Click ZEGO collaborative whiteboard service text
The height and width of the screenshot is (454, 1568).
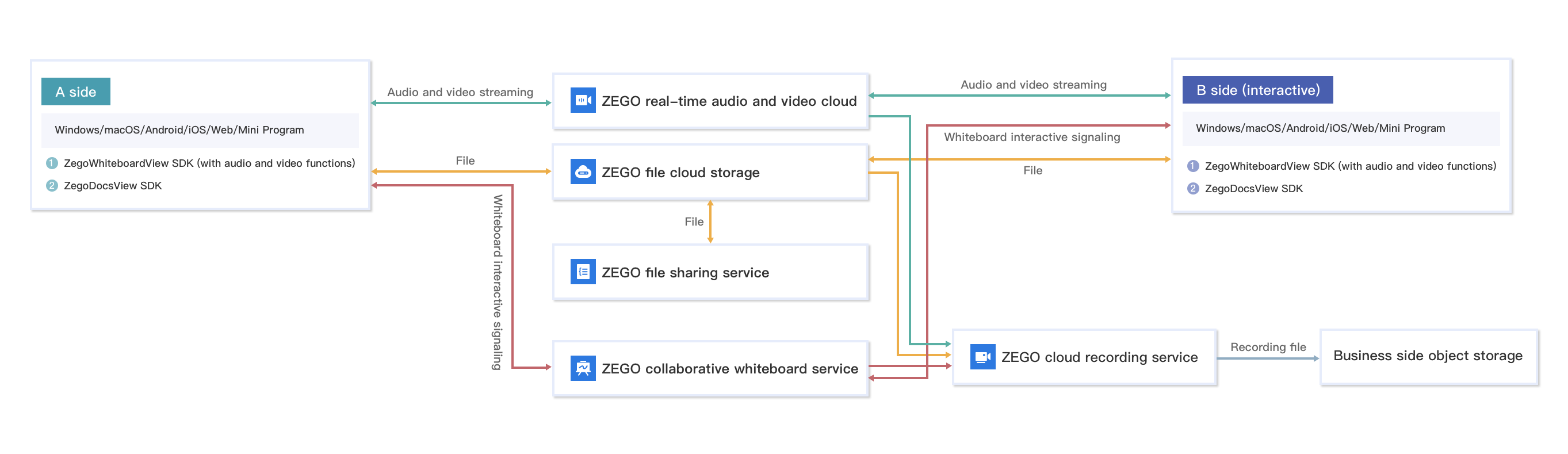729,369
